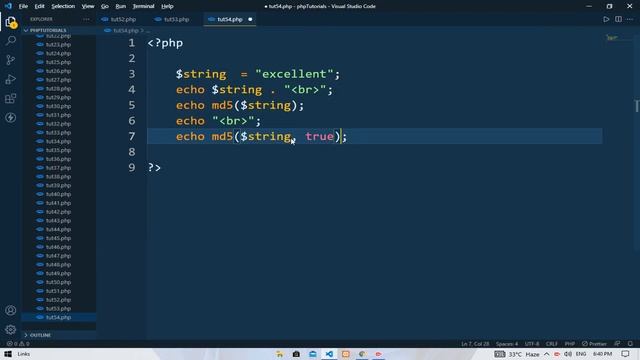Open the volume control in system tray
This screenshot has width=640, height=360.
[x=568, y=354]
